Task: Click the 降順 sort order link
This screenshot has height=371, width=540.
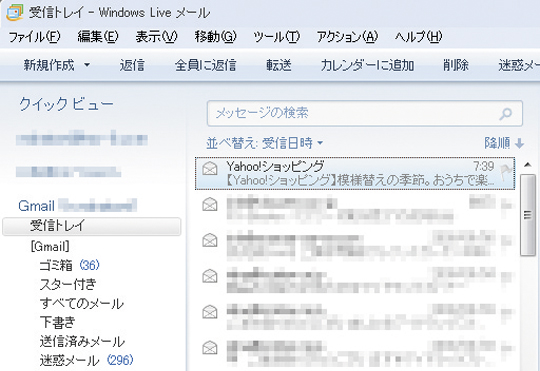Action: (x=497, y=143)
